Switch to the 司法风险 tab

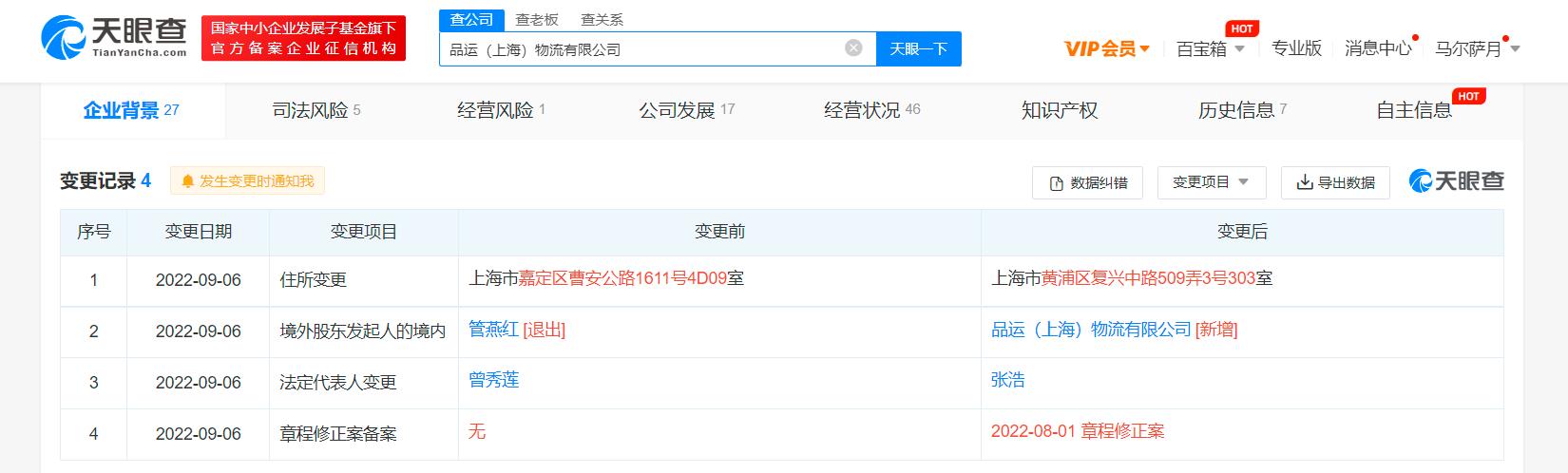(x=316, y=110)
